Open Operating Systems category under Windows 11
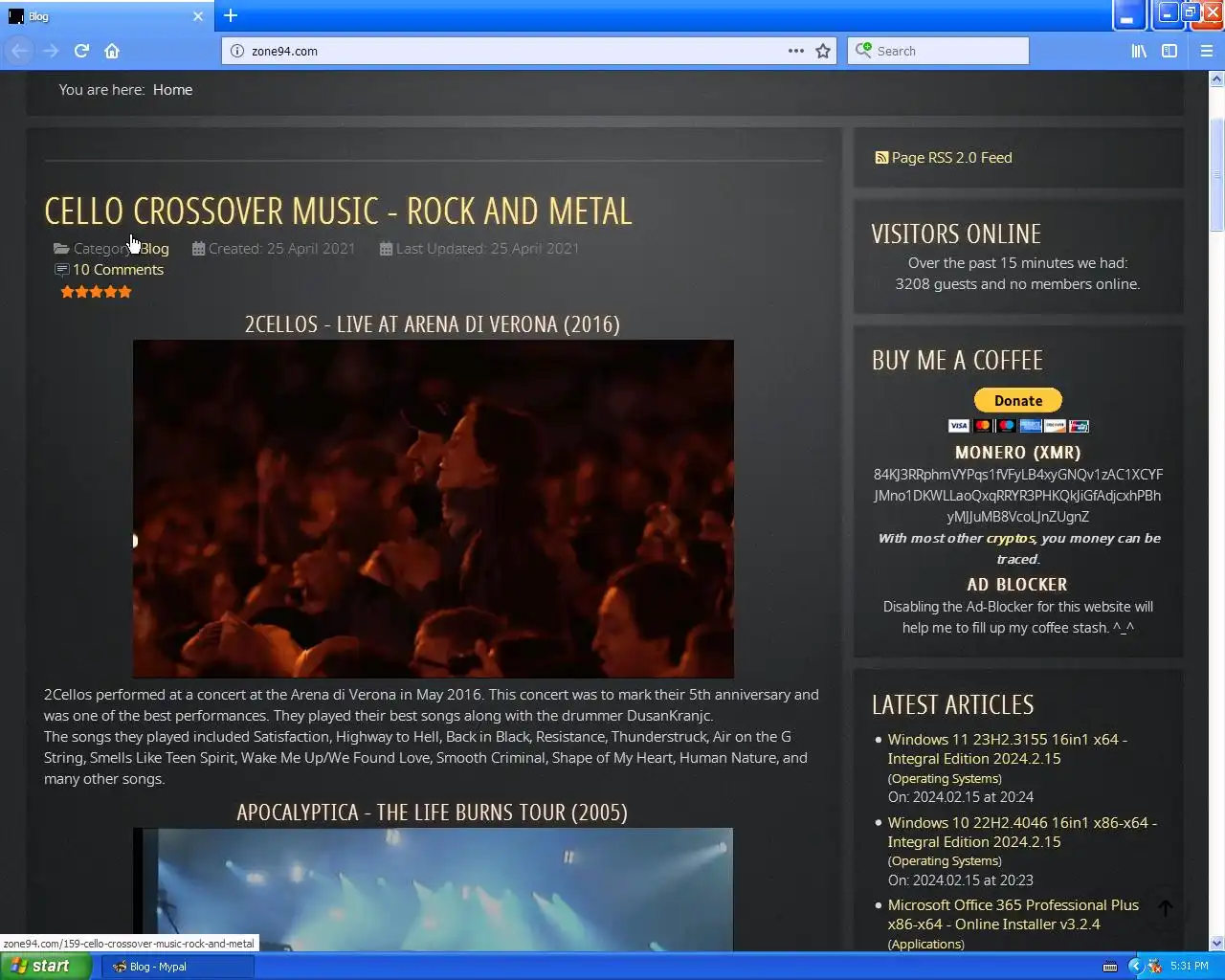Viewport: 1225px width, 980px height. (945, 779)
